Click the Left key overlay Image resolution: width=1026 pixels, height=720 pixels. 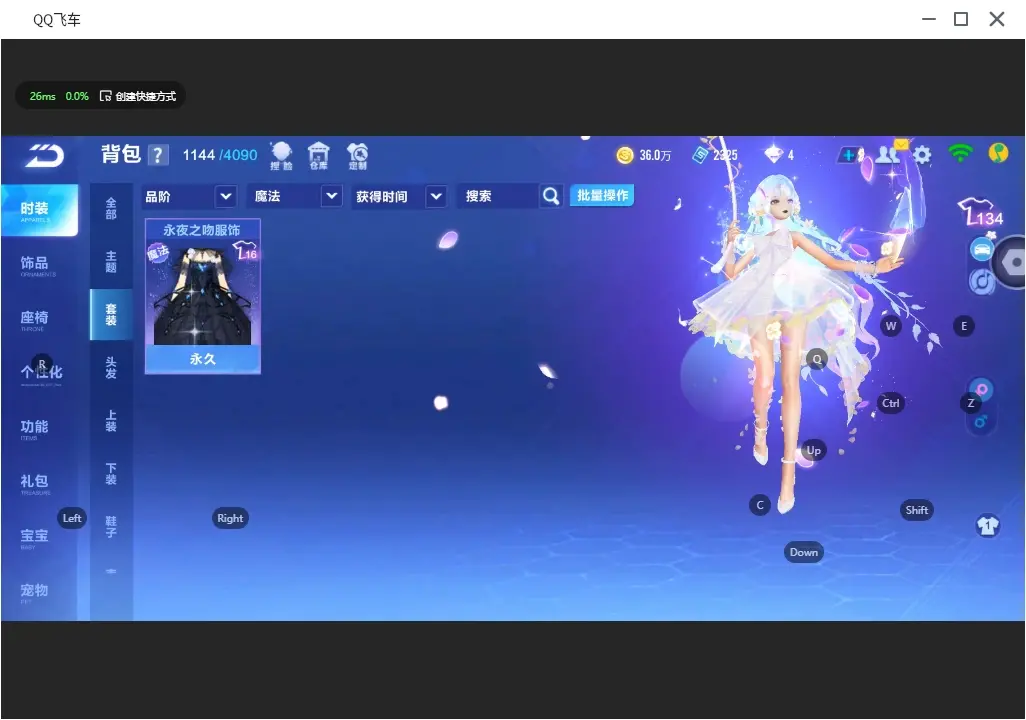point(72,518)
